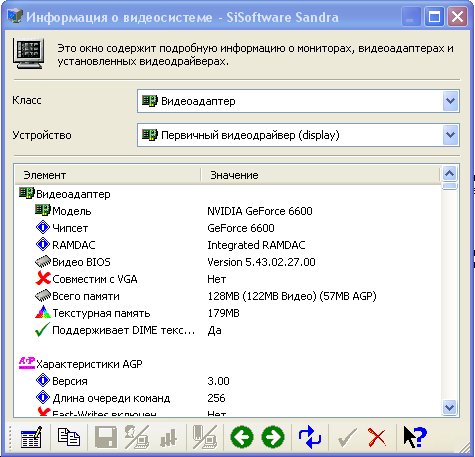The width and height of the screenshot is (475, 457).
Task: Maximize the SiSoftware Sandra window
Action: pos(434,17)
